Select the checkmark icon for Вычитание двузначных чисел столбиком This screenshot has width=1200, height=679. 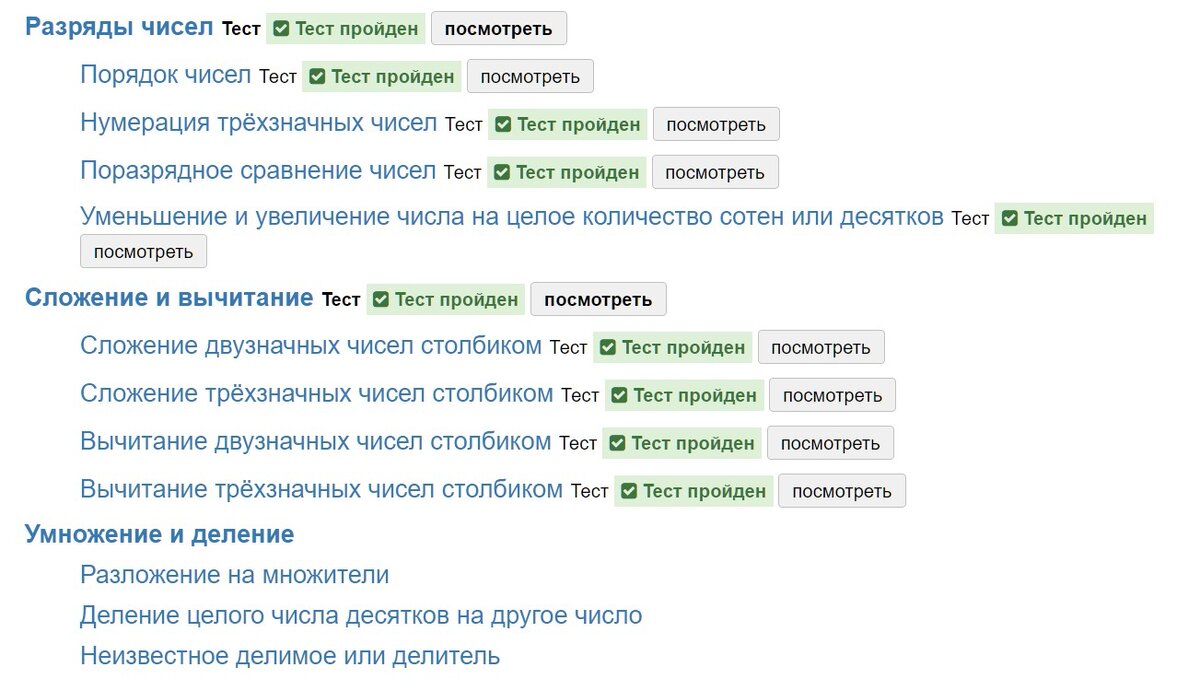click(616, 443)
